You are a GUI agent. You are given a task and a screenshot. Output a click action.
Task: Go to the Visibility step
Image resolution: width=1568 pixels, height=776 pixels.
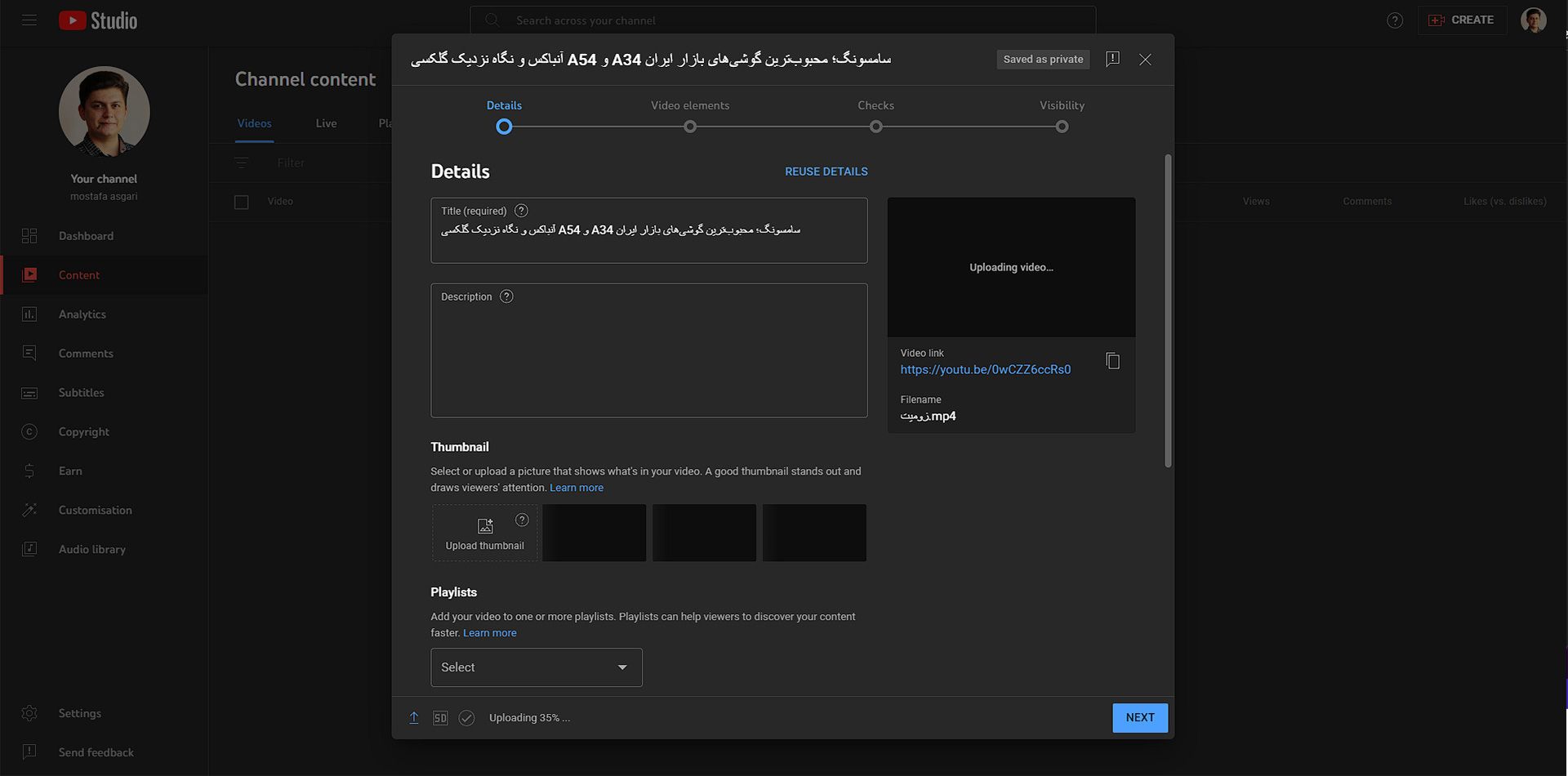tap(1062, 117)
